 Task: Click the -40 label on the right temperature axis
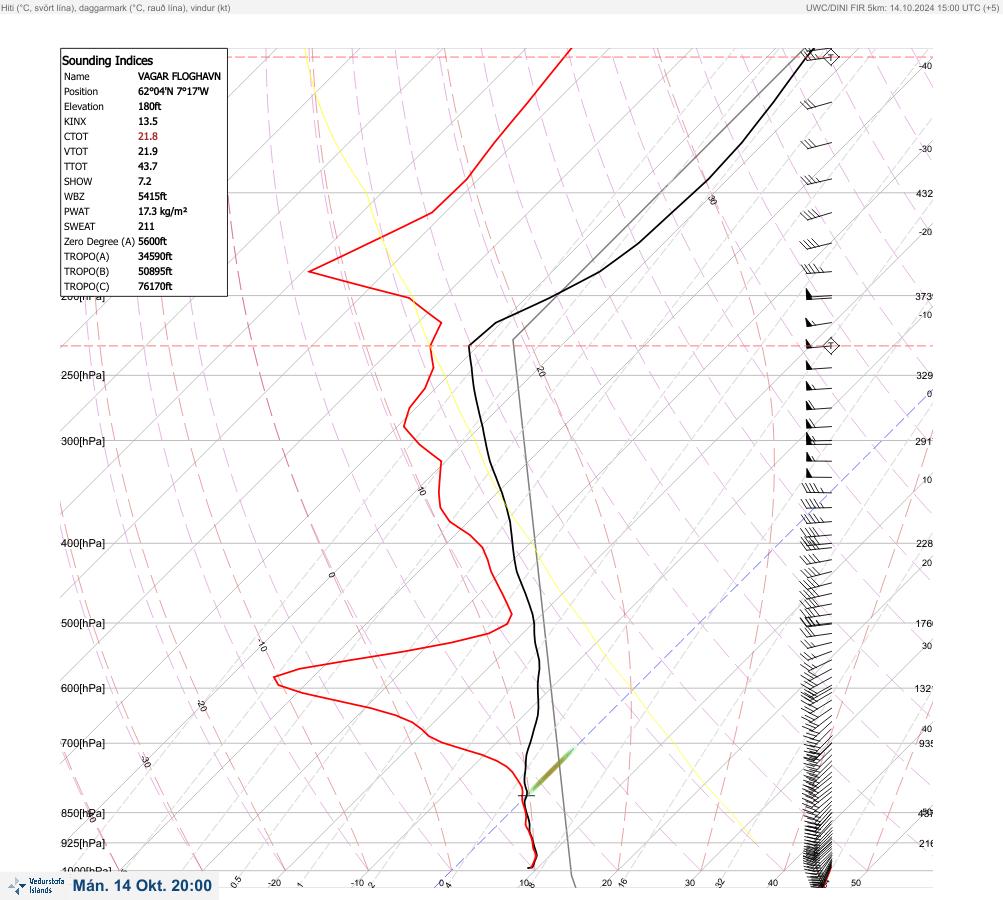(926, 66)
